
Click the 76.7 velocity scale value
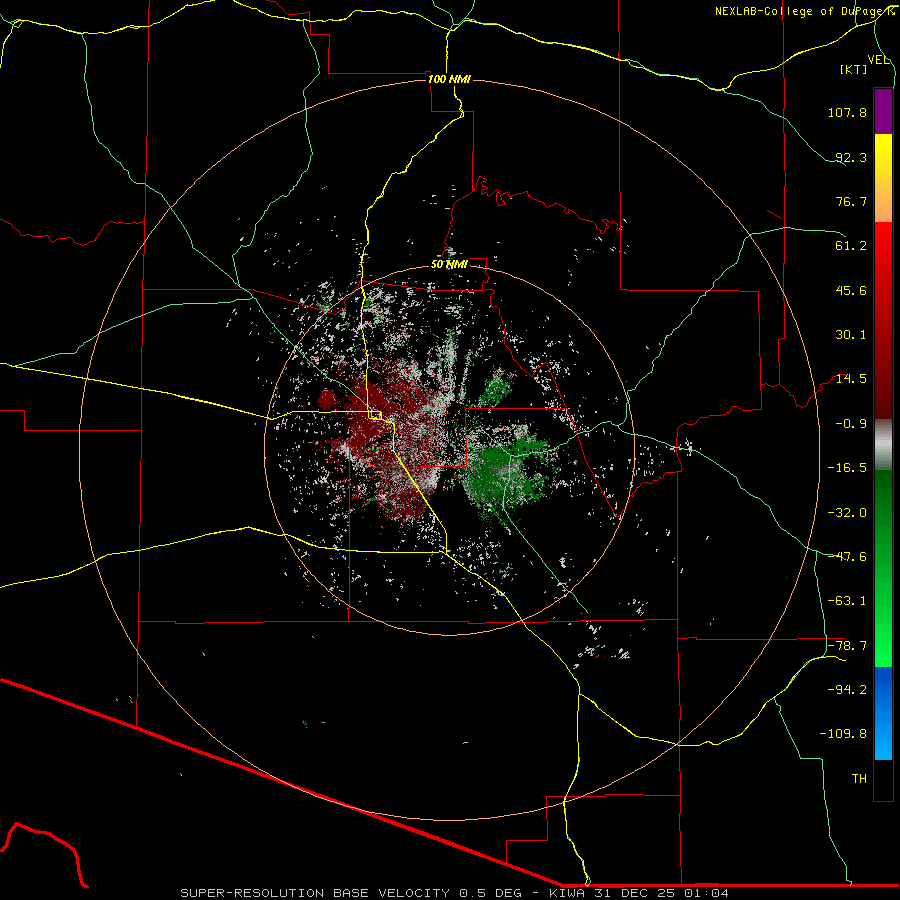(x=851, y=201)
